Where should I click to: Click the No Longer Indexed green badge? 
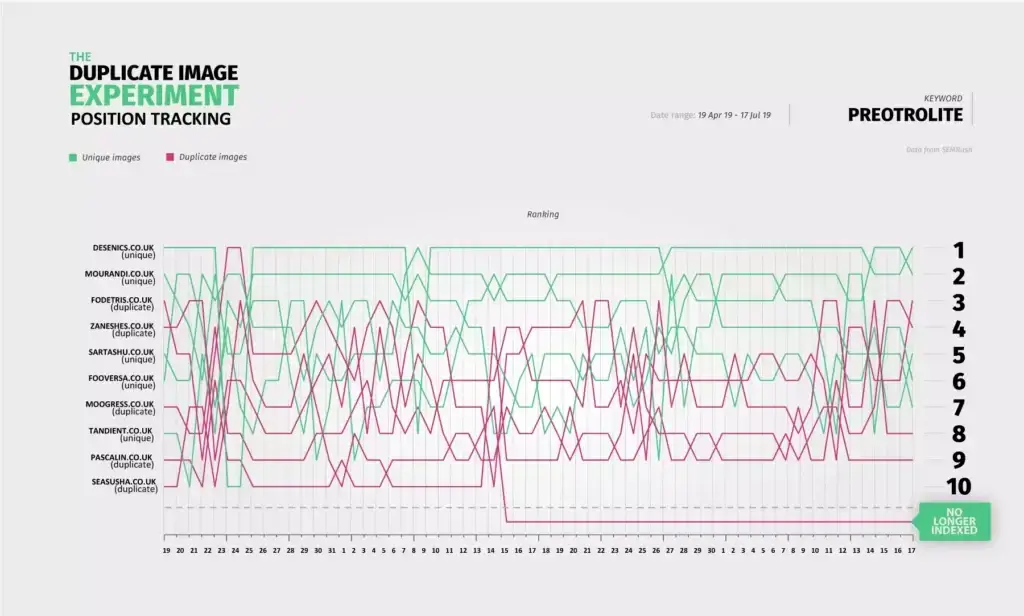[x=953, y=521]
